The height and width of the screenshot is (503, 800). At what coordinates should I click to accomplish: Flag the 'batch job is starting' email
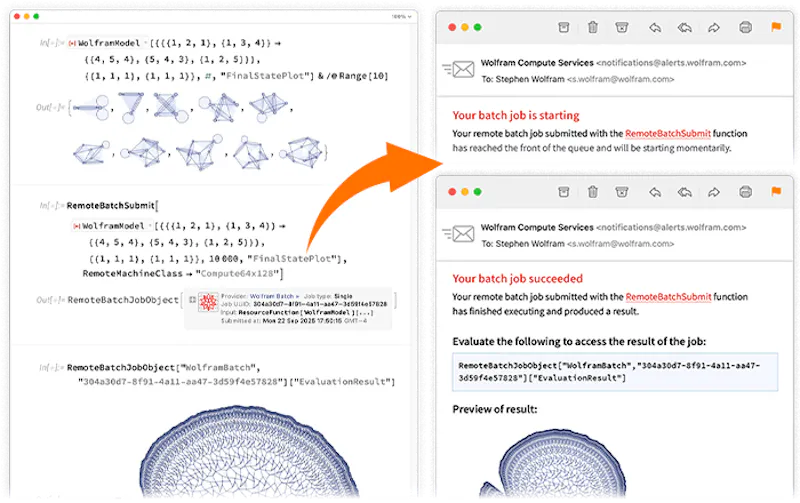tap(776, 27)
